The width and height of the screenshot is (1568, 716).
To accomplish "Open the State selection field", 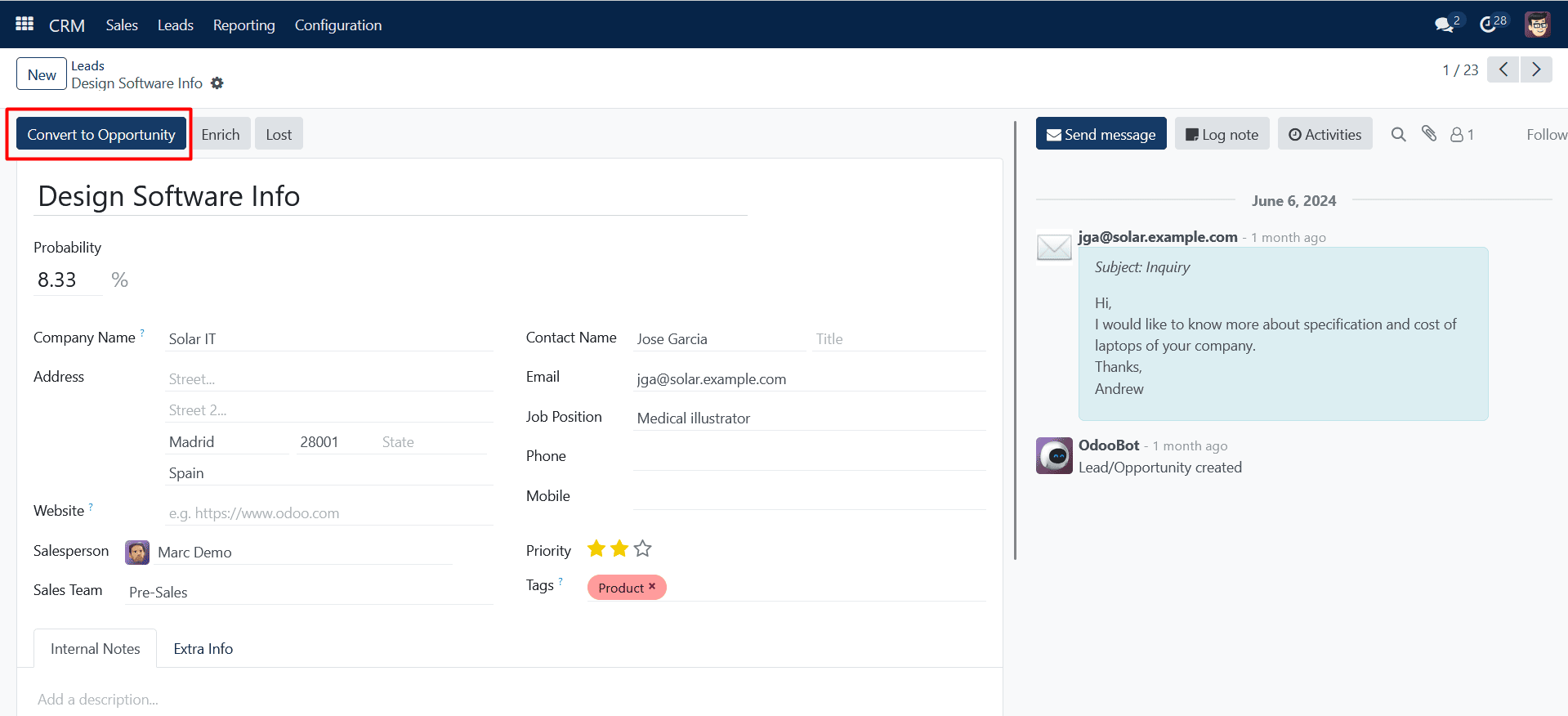I will [x=431, y=442].
